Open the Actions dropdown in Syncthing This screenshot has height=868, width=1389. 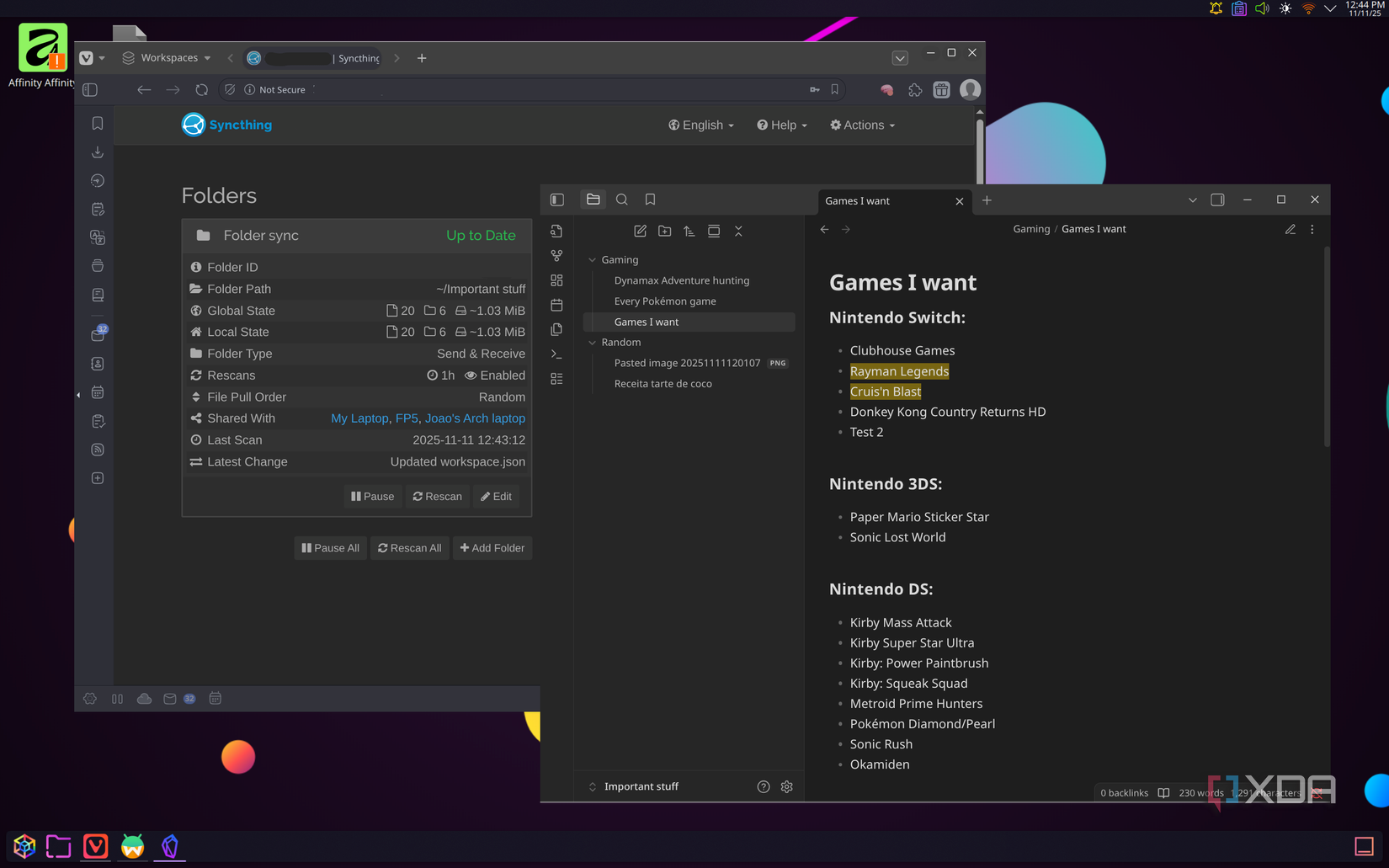(x=862, y=125)
